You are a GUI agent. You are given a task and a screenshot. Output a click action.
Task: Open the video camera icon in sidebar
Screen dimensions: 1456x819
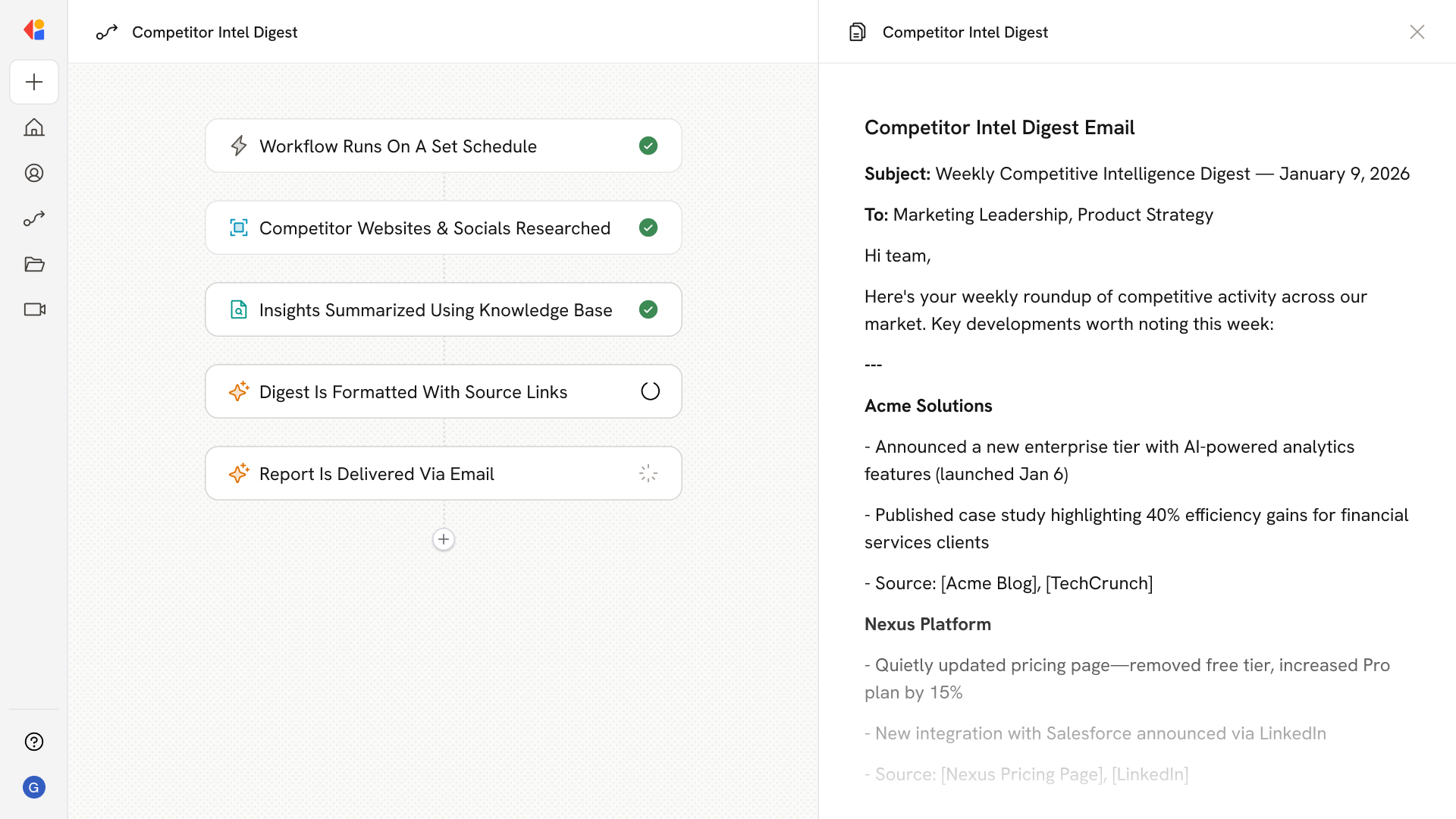point(34,309)
